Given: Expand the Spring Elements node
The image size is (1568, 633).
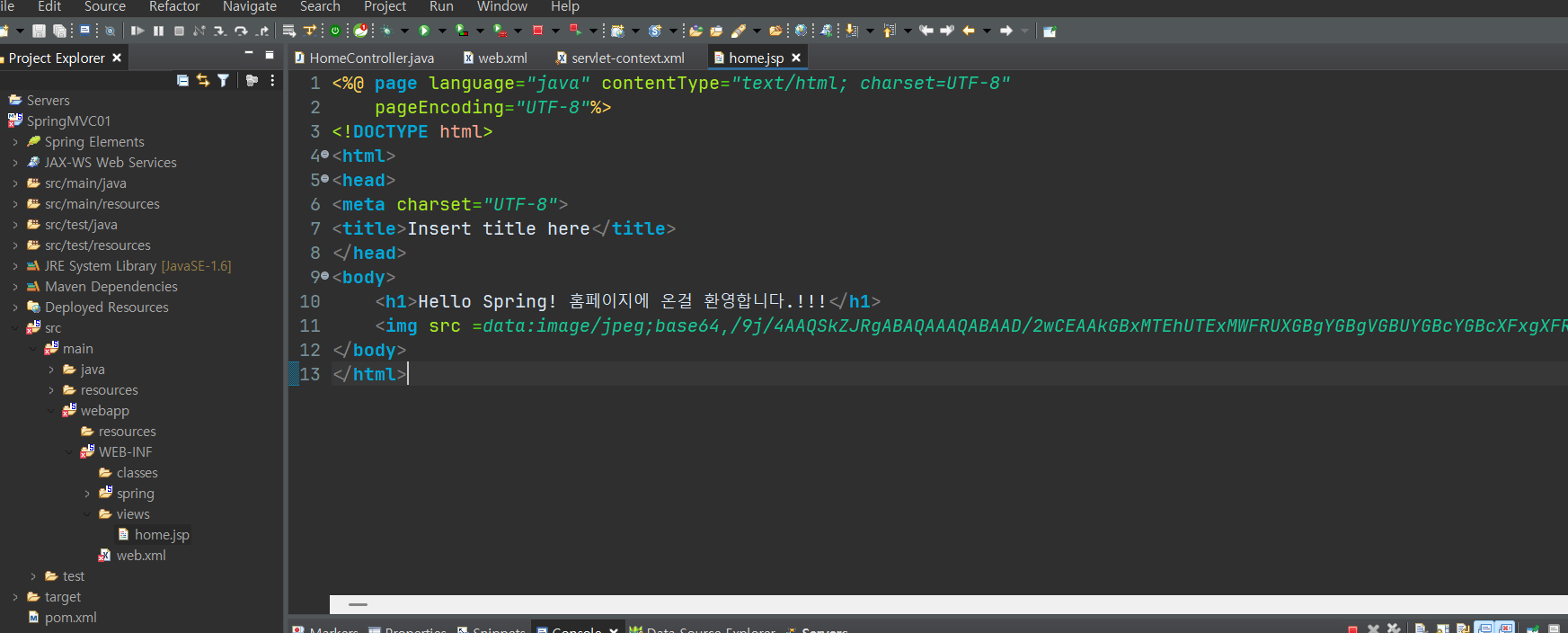Looking at the screenshot, I should 15,142.
